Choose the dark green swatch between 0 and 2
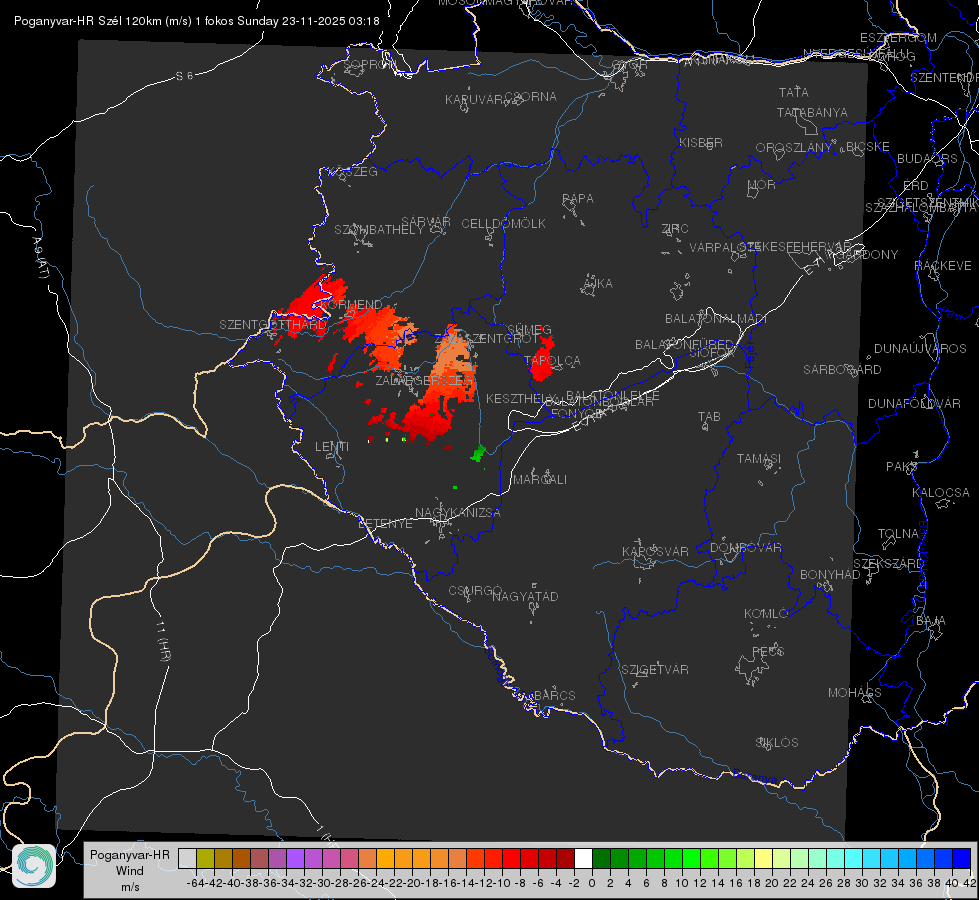The image size is (979, 900). (601, 858)
